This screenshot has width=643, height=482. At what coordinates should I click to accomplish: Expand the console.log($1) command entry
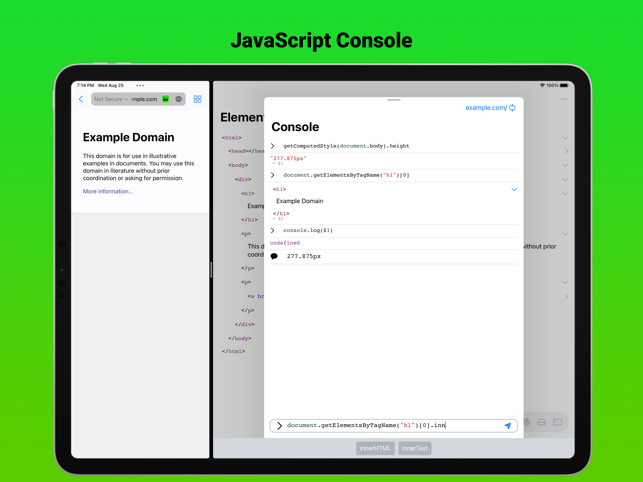tap(273, 230)
